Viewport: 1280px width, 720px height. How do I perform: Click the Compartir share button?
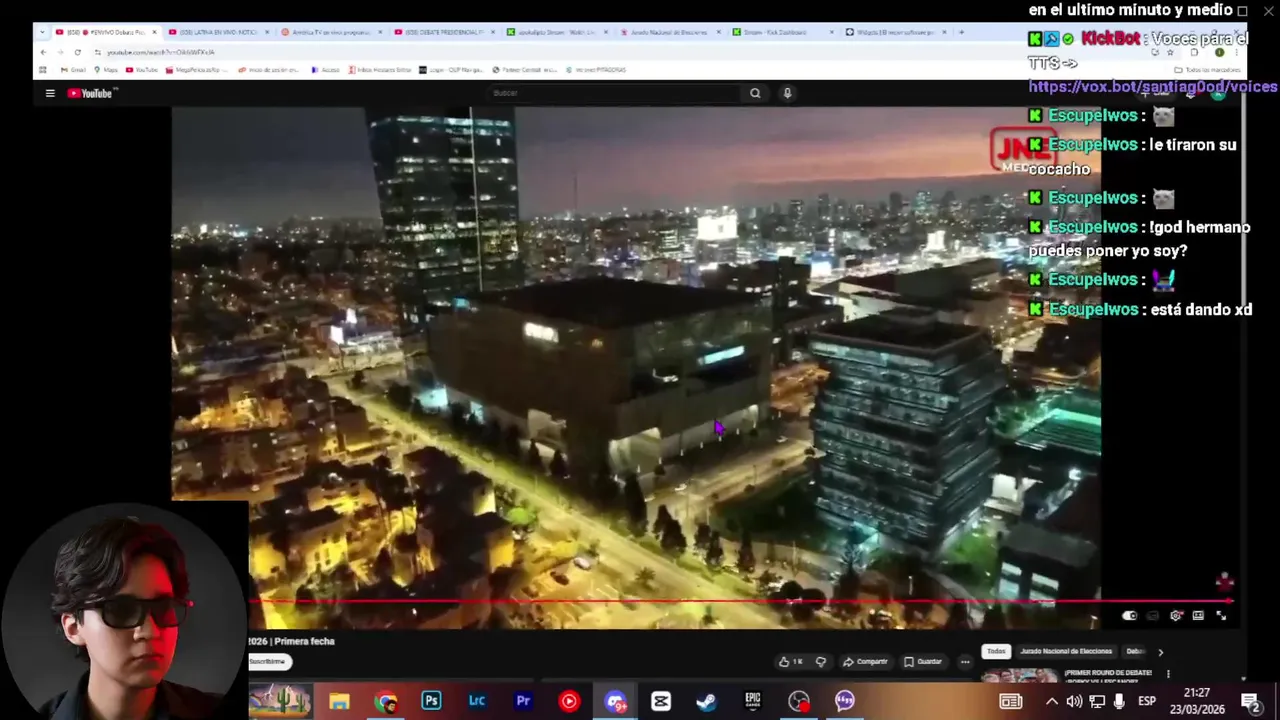click(865, 661)
